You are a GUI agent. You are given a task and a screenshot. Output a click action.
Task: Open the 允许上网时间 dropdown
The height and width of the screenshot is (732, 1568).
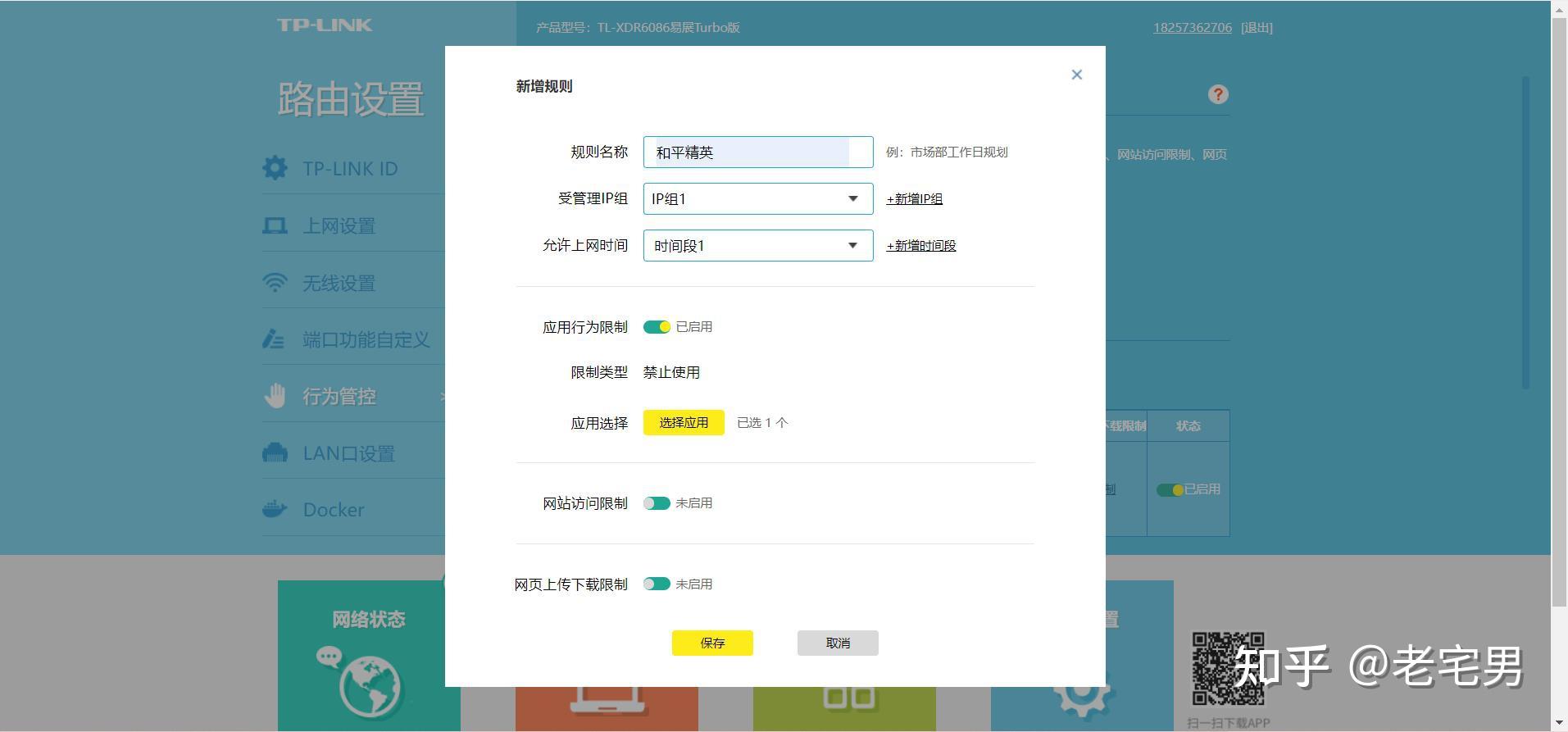(x=757, y=245)
